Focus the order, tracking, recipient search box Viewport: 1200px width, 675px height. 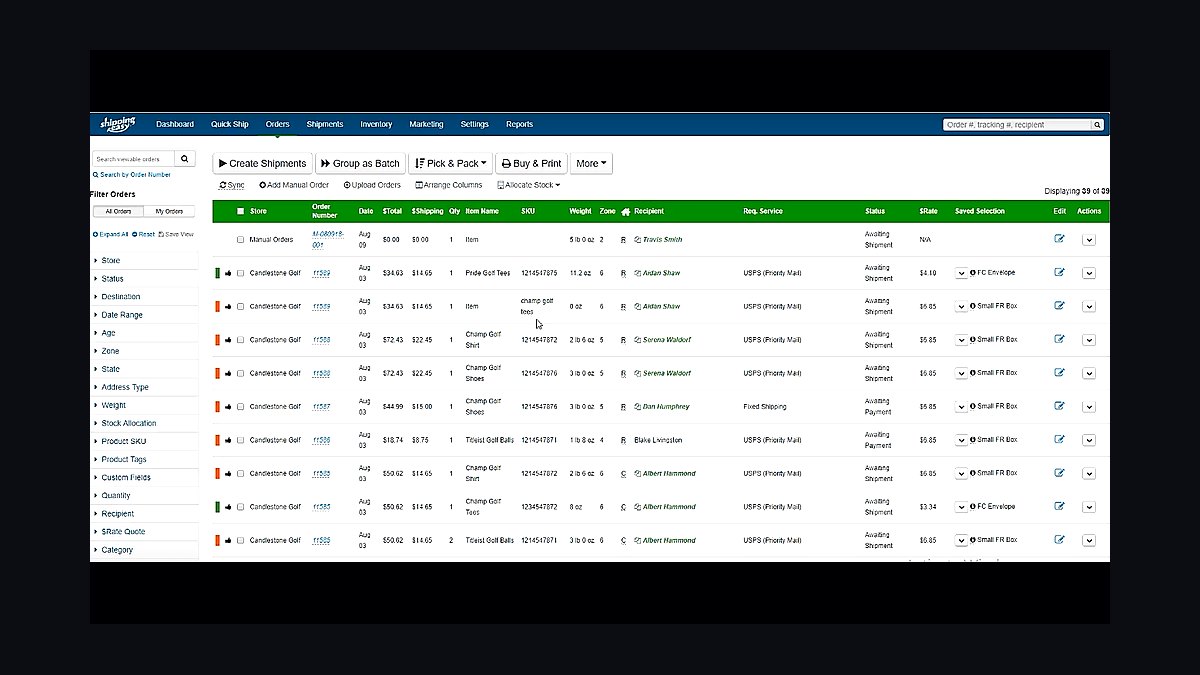(1017, 125)
